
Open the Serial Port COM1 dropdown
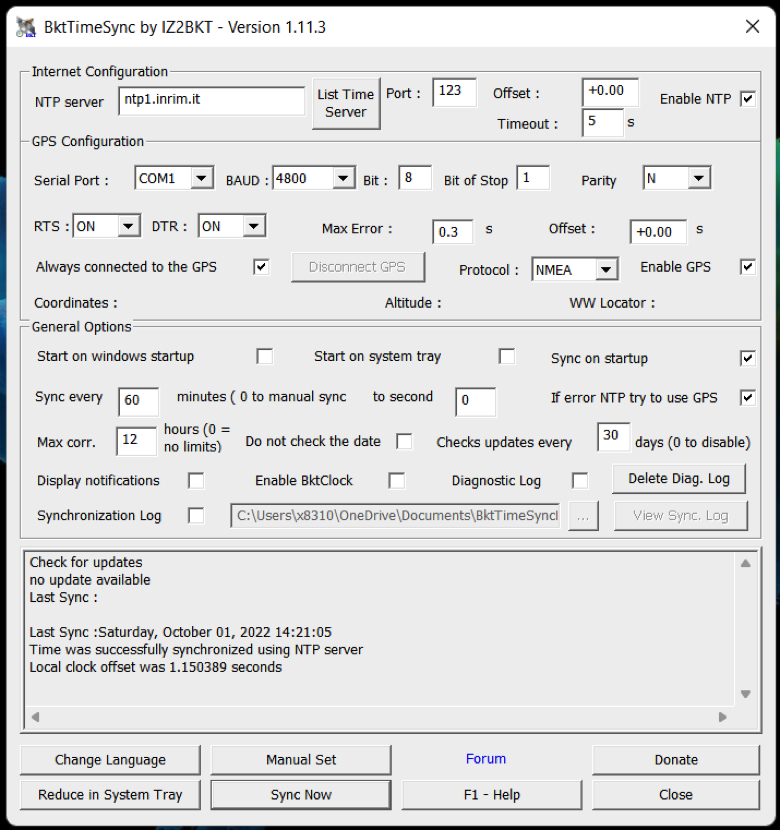point(201,178)
